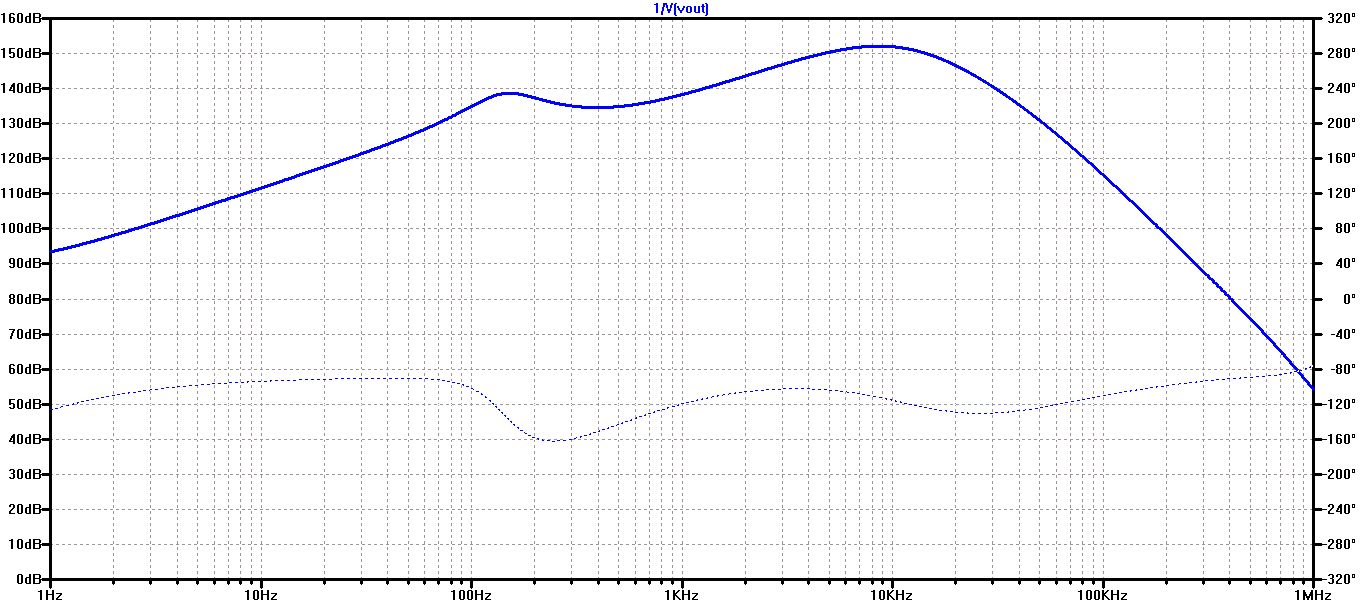This screenshot has height=605, width=1362.
Task: Click the 110dB magnitude axis label
Action: click(21, 193)
